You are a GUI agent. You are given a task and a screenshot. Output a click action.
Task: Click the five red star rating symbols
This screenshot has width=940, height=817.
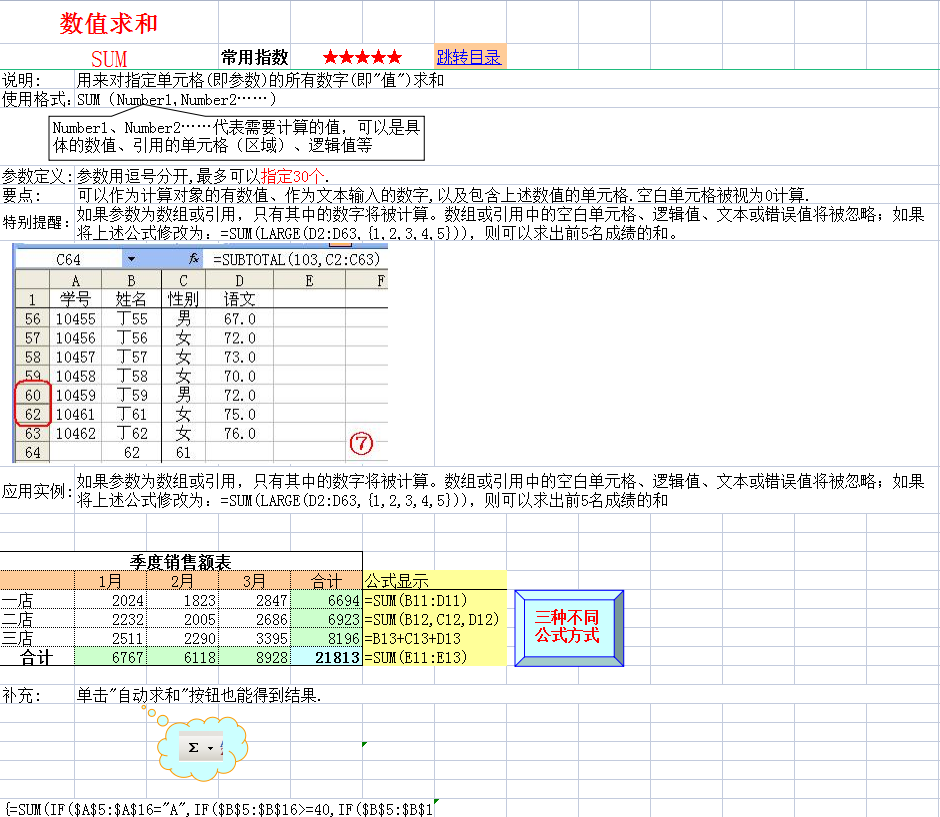click(x=362, y=58)
